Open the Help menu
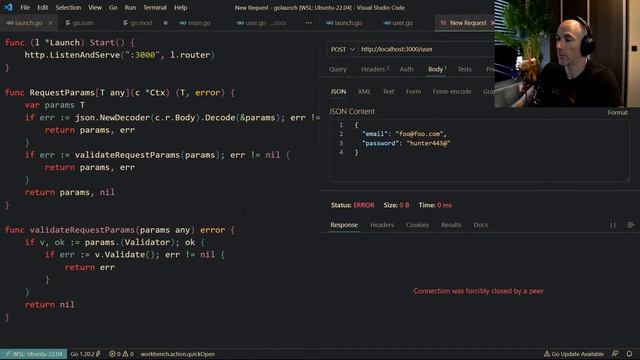This screenshot has width=640, height=360. coord(180,7)
